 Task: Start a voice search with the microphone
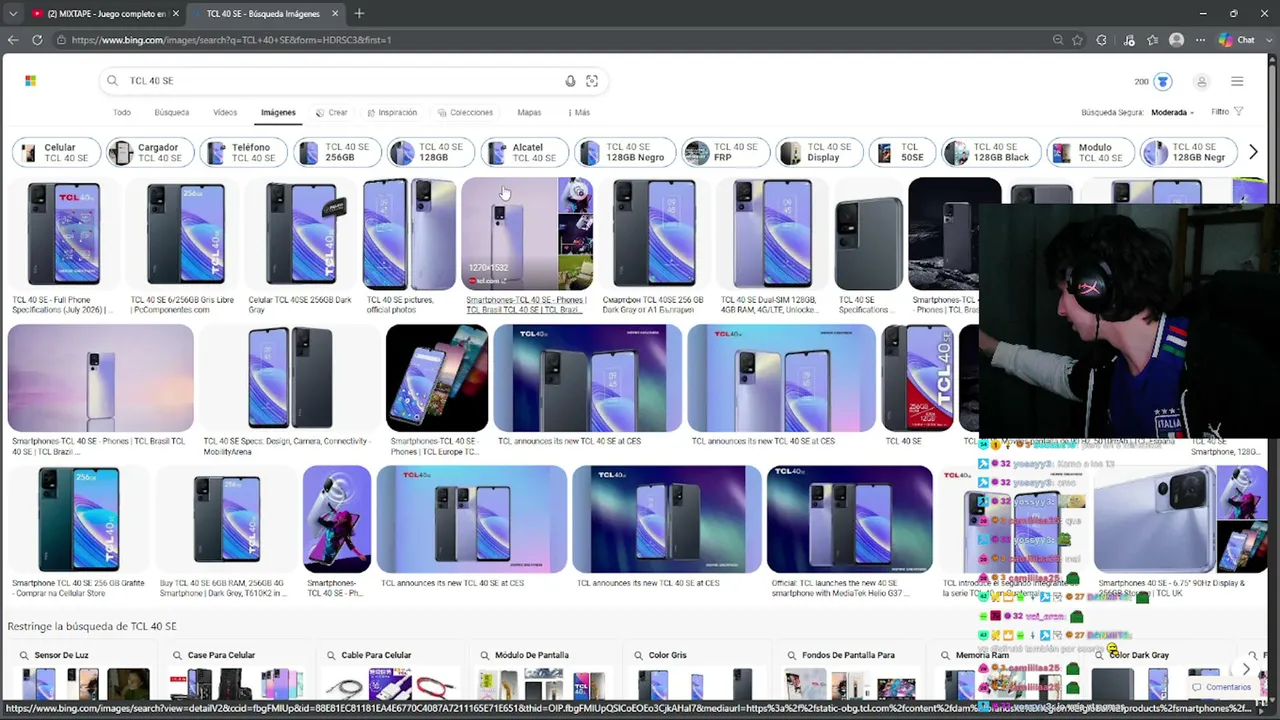[570, 81]
